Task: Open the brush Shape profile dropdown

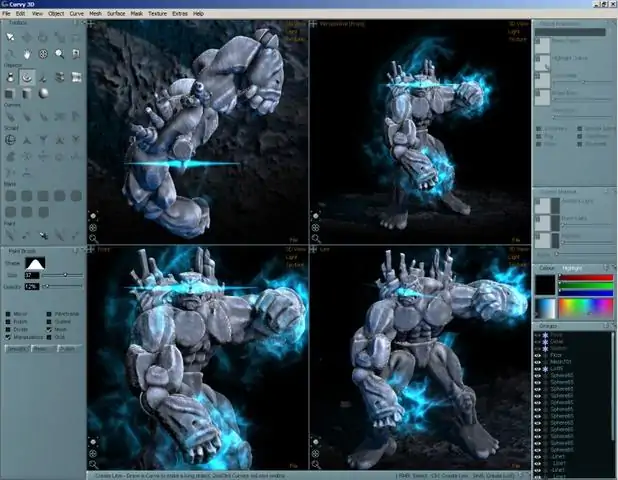Action: point(35,263)
